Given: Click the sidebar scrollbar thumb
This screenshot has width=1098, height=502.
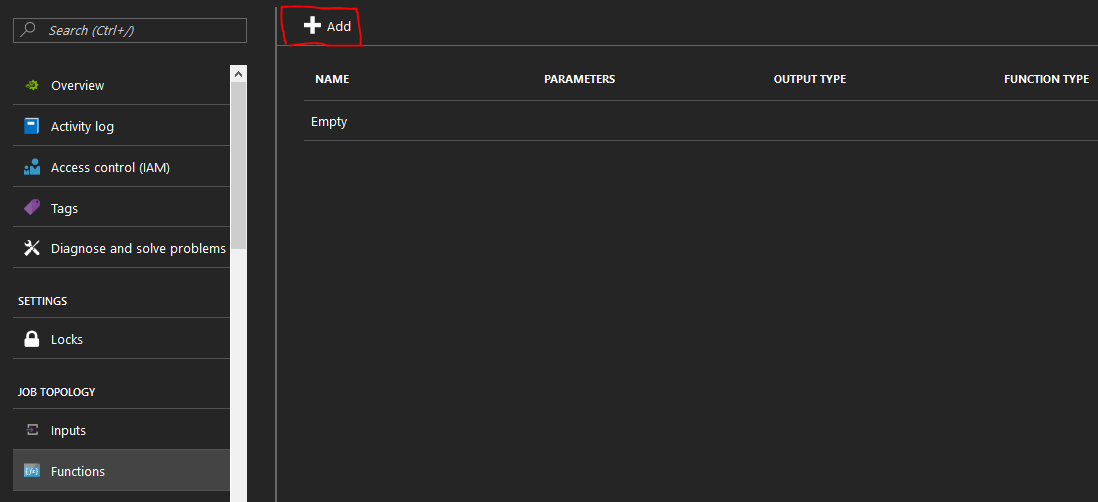Looking at the screenshot, I should pyautogui.click(x=238, y=165).
